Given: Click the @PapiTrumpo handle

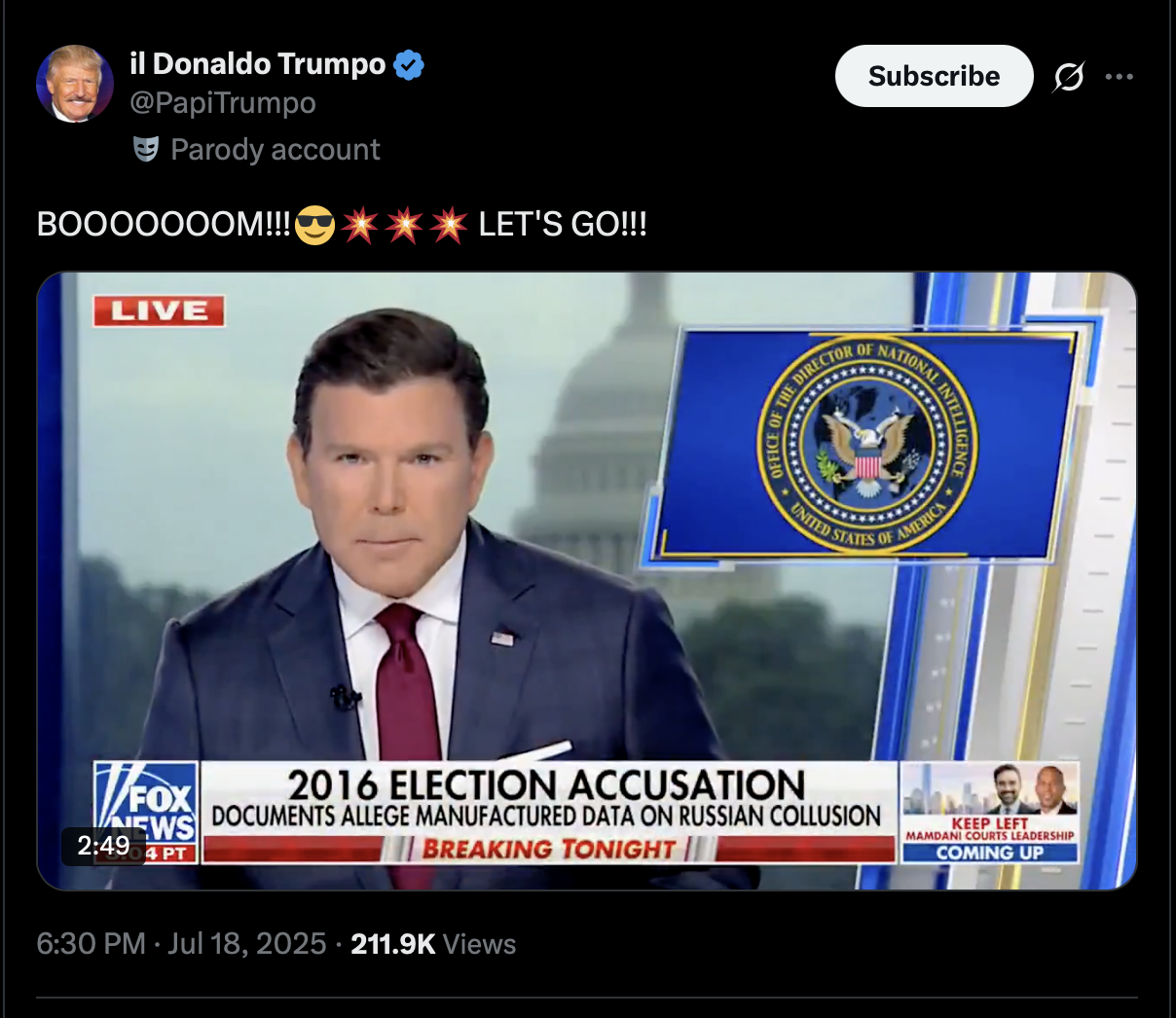Looking at the screenshot, I should 223,103.
